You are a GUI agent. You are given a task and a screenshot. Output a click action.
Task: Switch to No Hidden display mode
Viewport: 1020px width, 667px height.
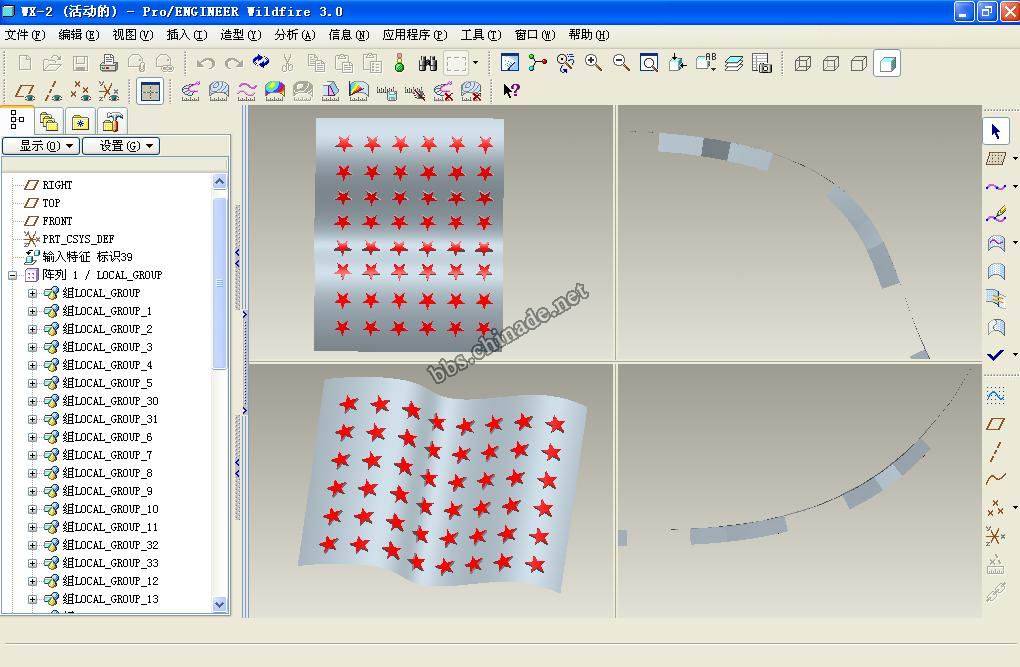[859, 63]
